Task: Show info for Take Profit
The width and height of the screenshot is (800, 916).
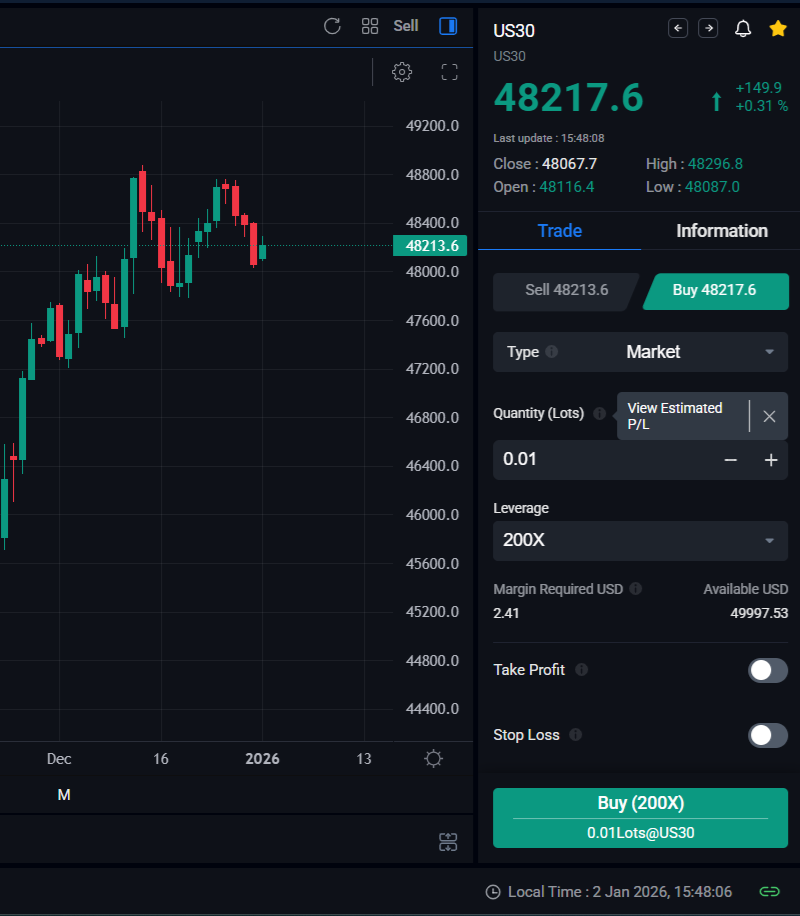Action: tap(581, 669)
